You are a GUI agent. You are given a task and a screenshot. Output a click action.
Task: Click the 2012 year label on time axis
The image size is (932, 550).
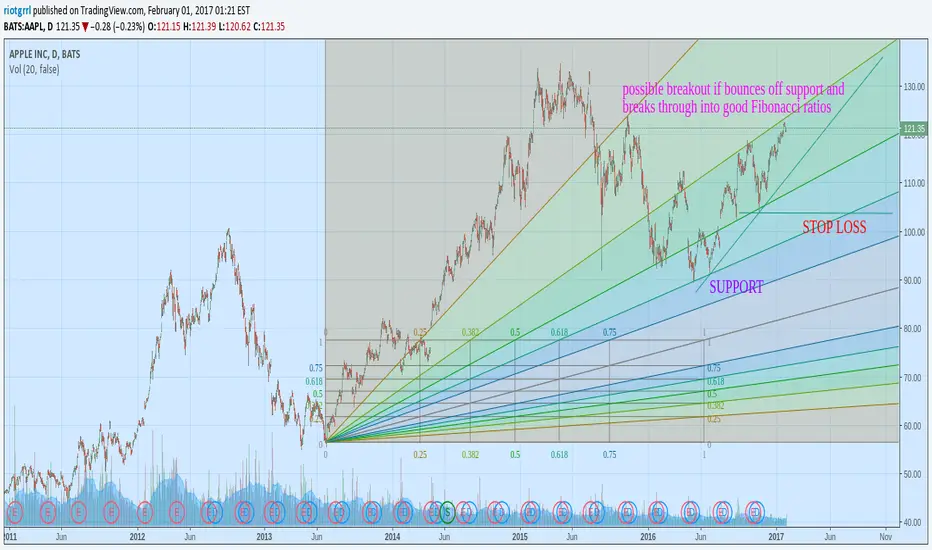click(137, 536)
